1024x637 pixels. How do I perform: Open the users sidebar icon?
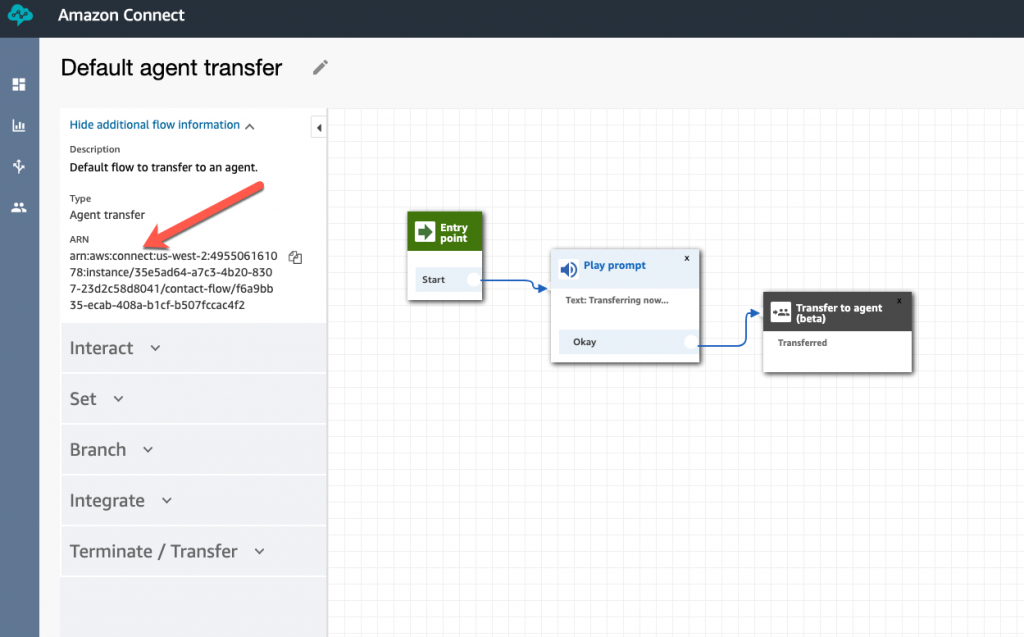point(19,208)
